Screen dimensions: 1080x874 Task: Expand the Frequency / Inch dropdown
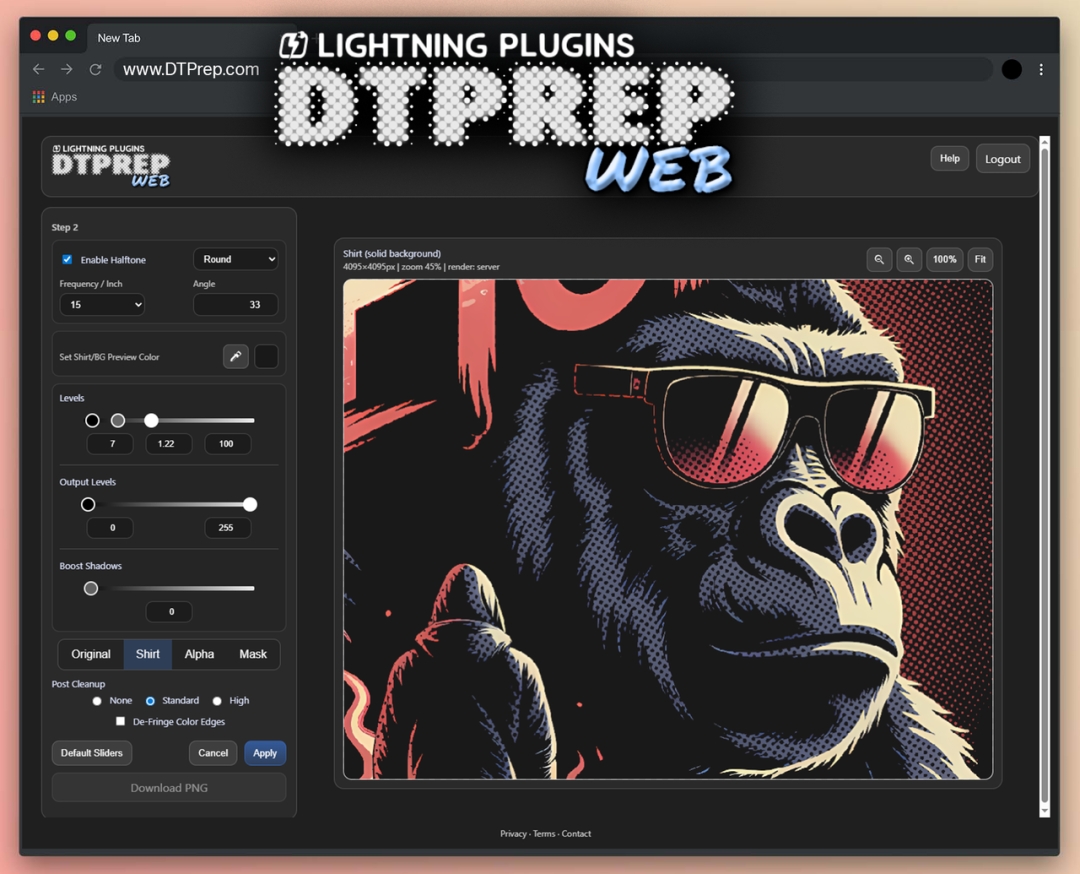102,304
